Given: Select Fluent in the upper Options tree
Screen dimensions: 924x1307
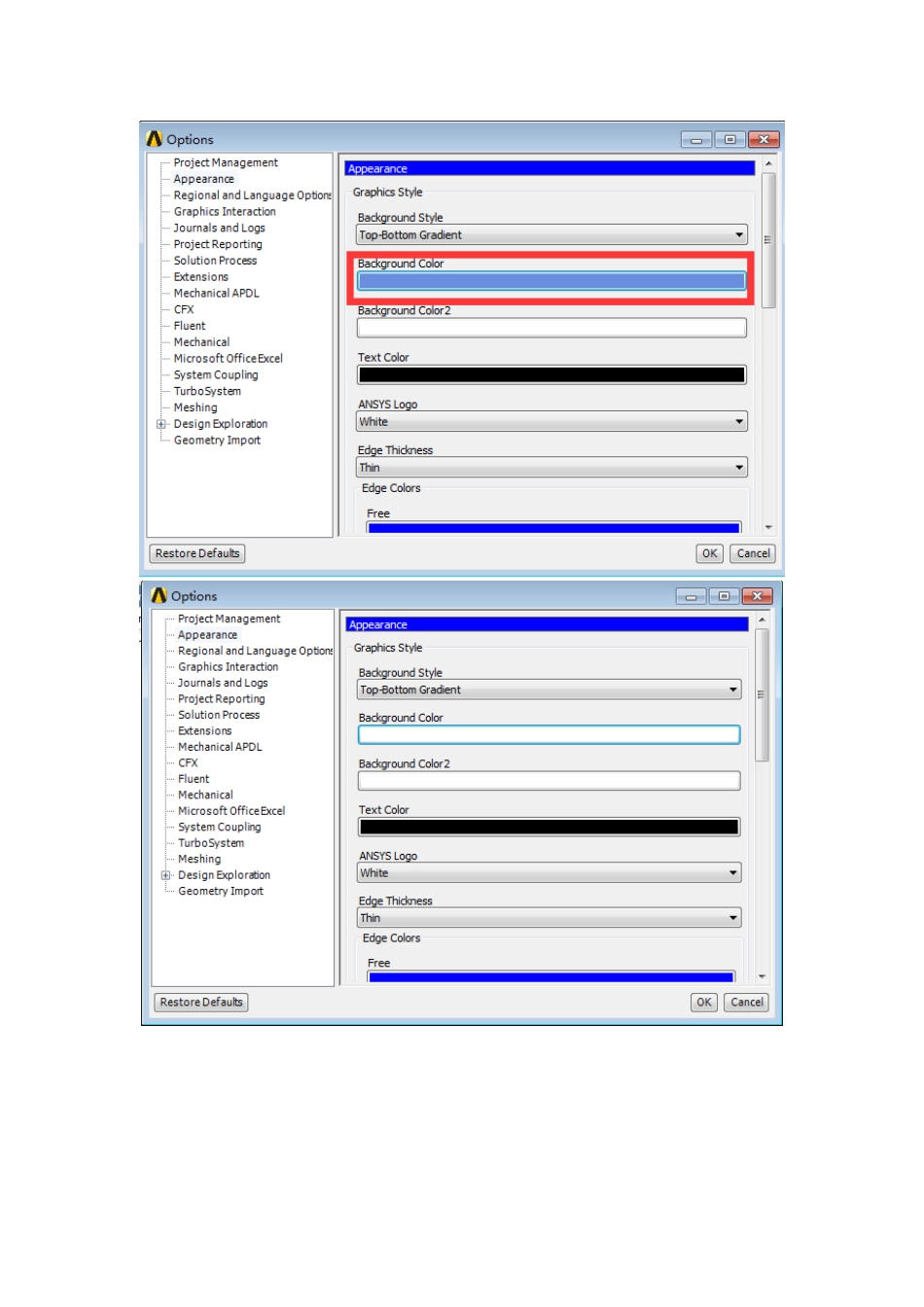Looking at the screenshot, I should 190,326.
